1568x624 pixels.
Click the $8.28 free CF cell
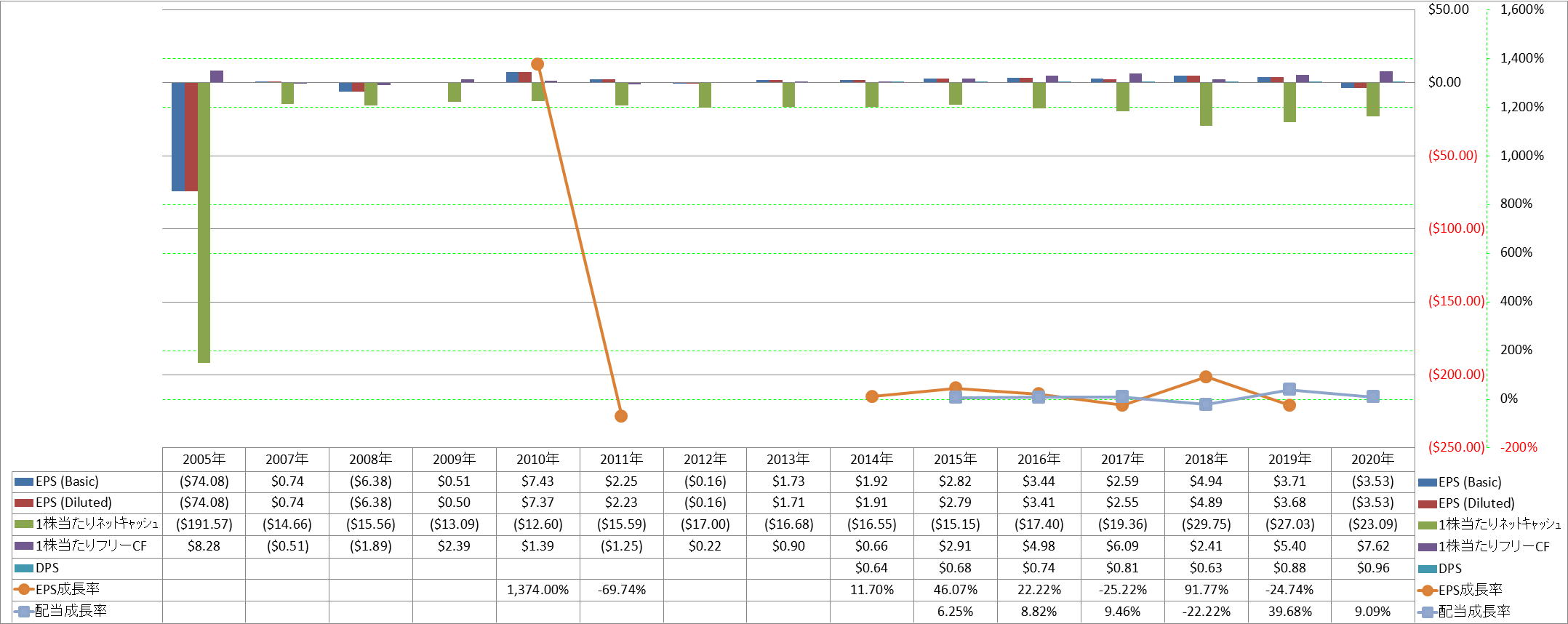pos(204,546)
